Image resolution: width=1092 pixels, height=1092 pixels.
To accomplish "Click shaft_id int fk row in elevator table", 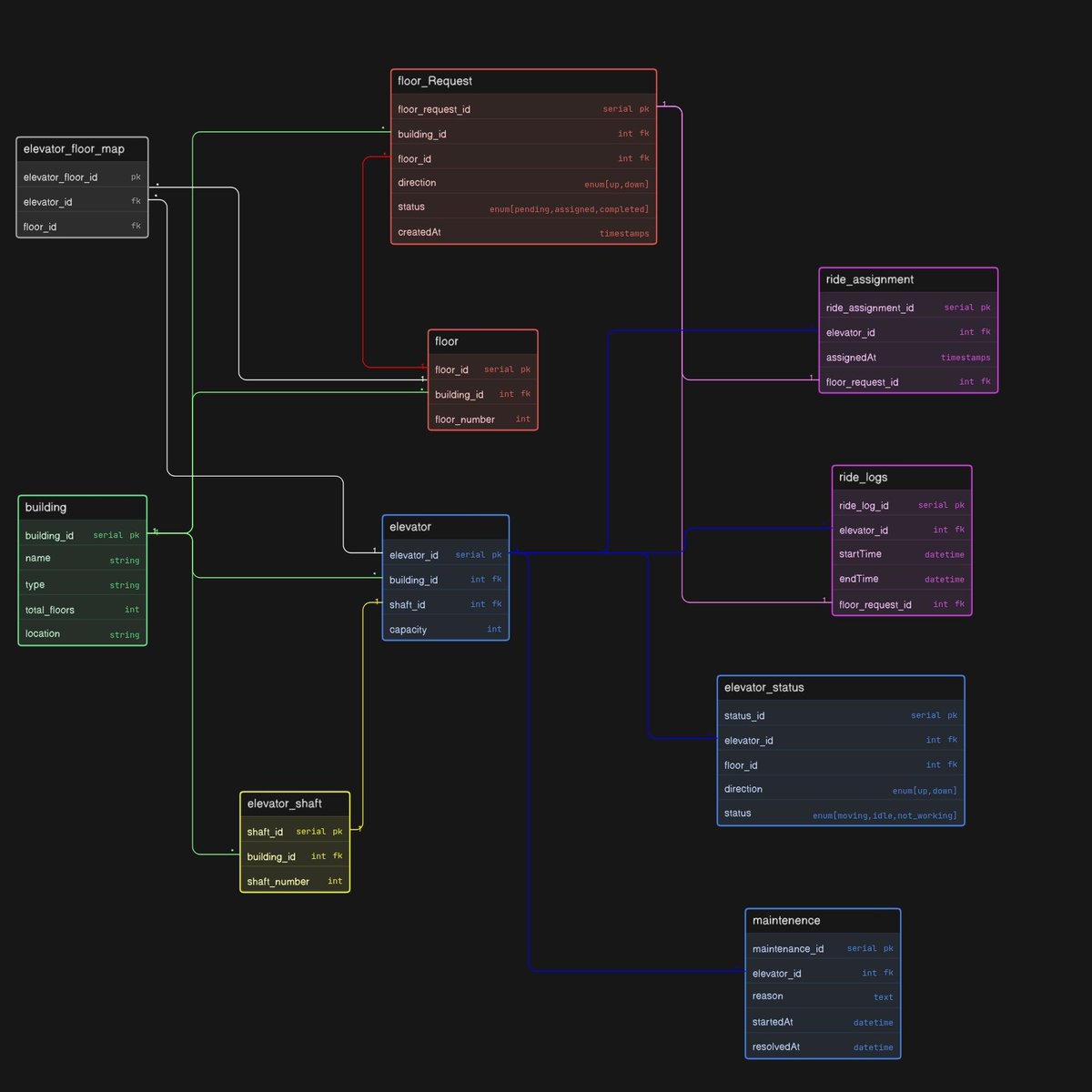I will (x=446, y=603).
